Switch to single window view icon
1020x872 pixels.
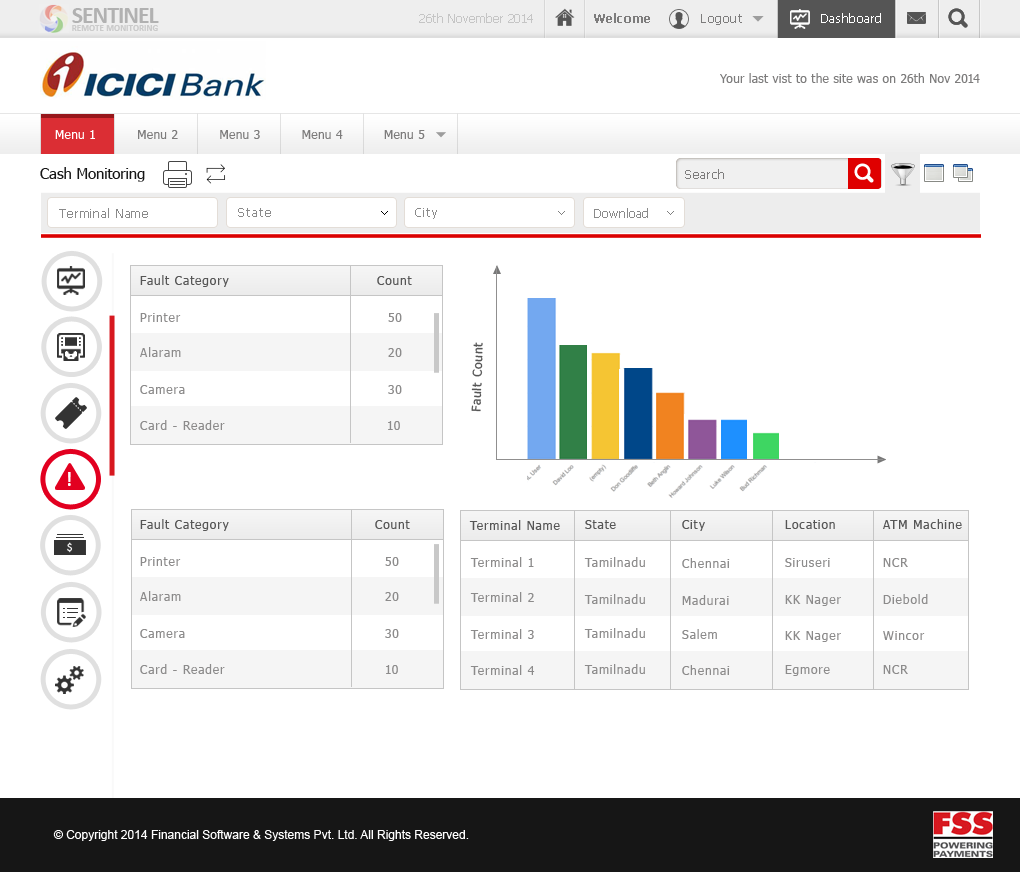pos(934,173)
